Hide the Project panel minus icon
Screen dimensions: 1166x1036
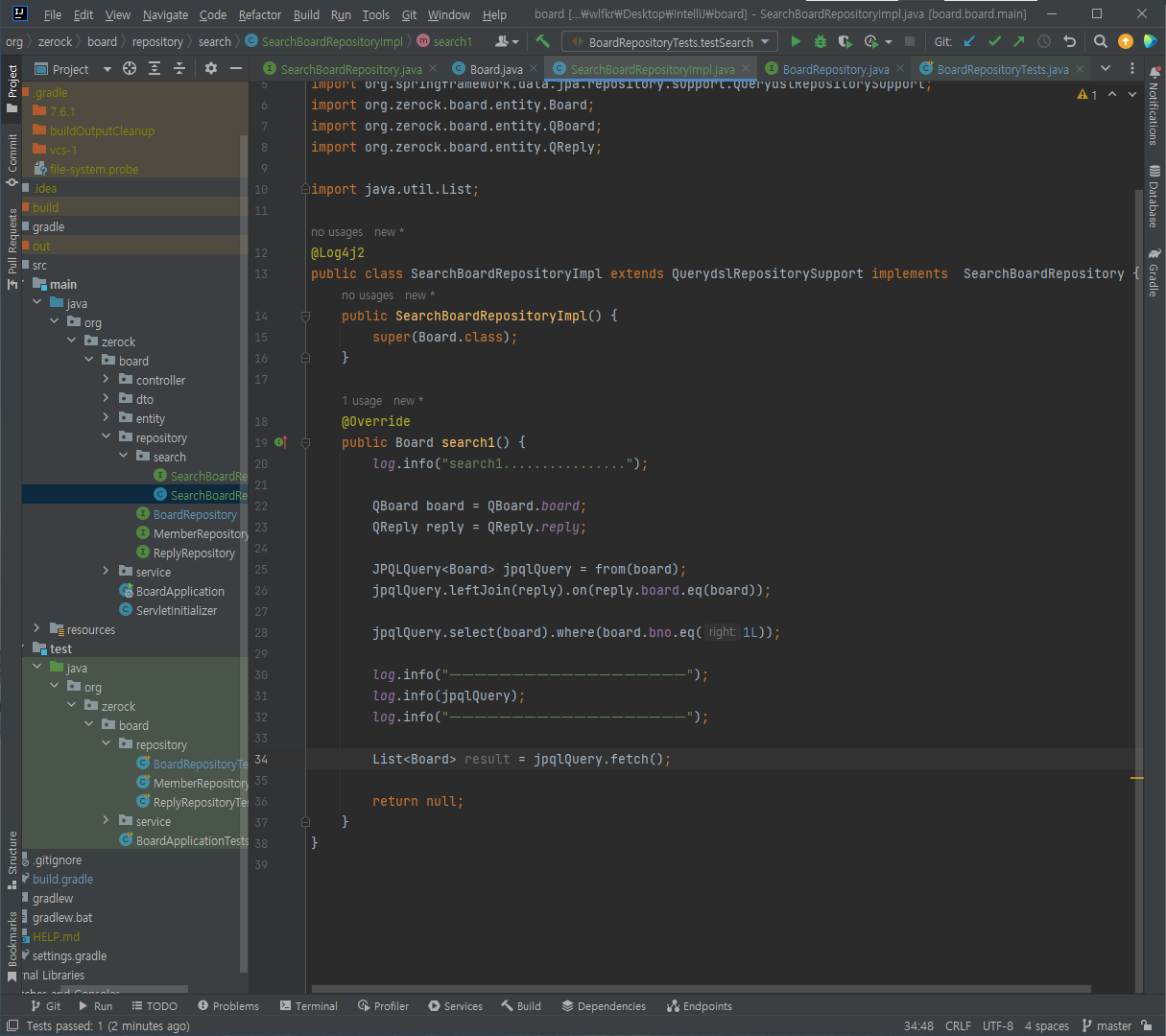tap(236, 69)
